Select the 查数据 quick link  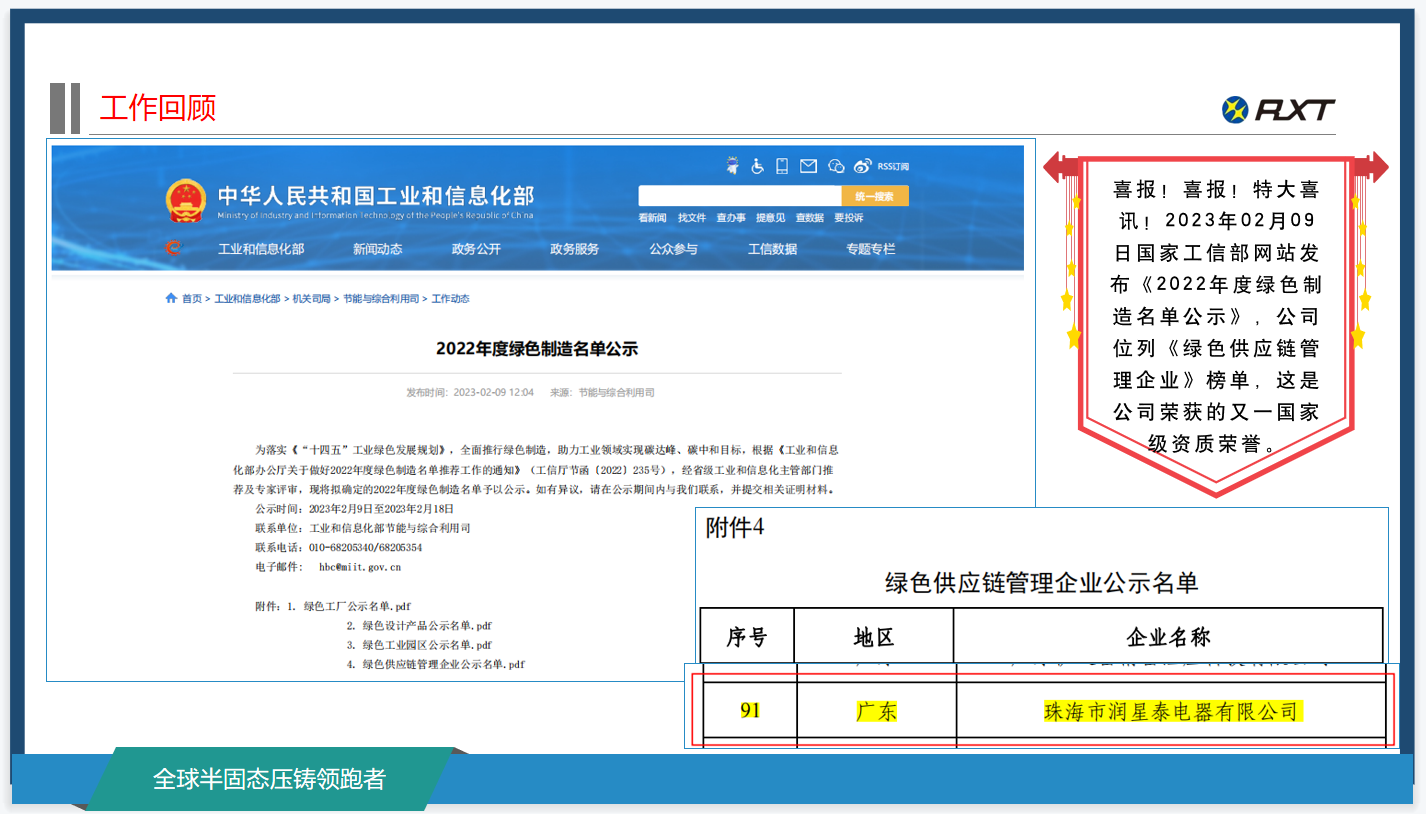[809, 218]
